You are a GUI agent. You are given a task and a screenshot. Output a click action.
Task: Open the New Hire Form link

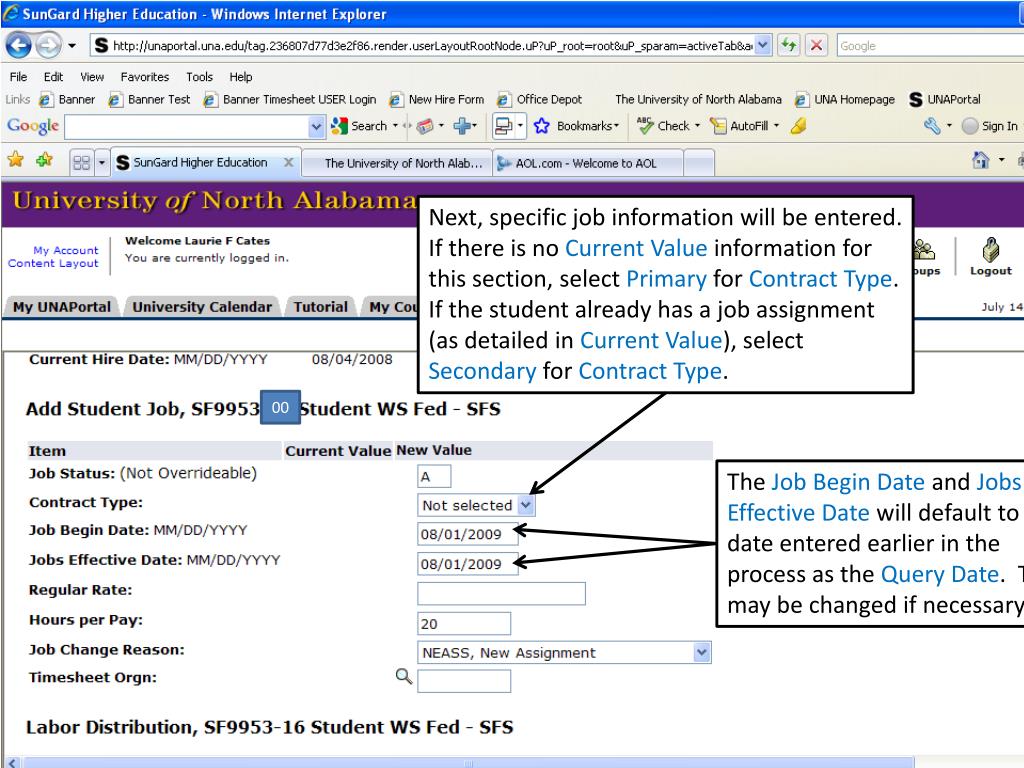437,99
